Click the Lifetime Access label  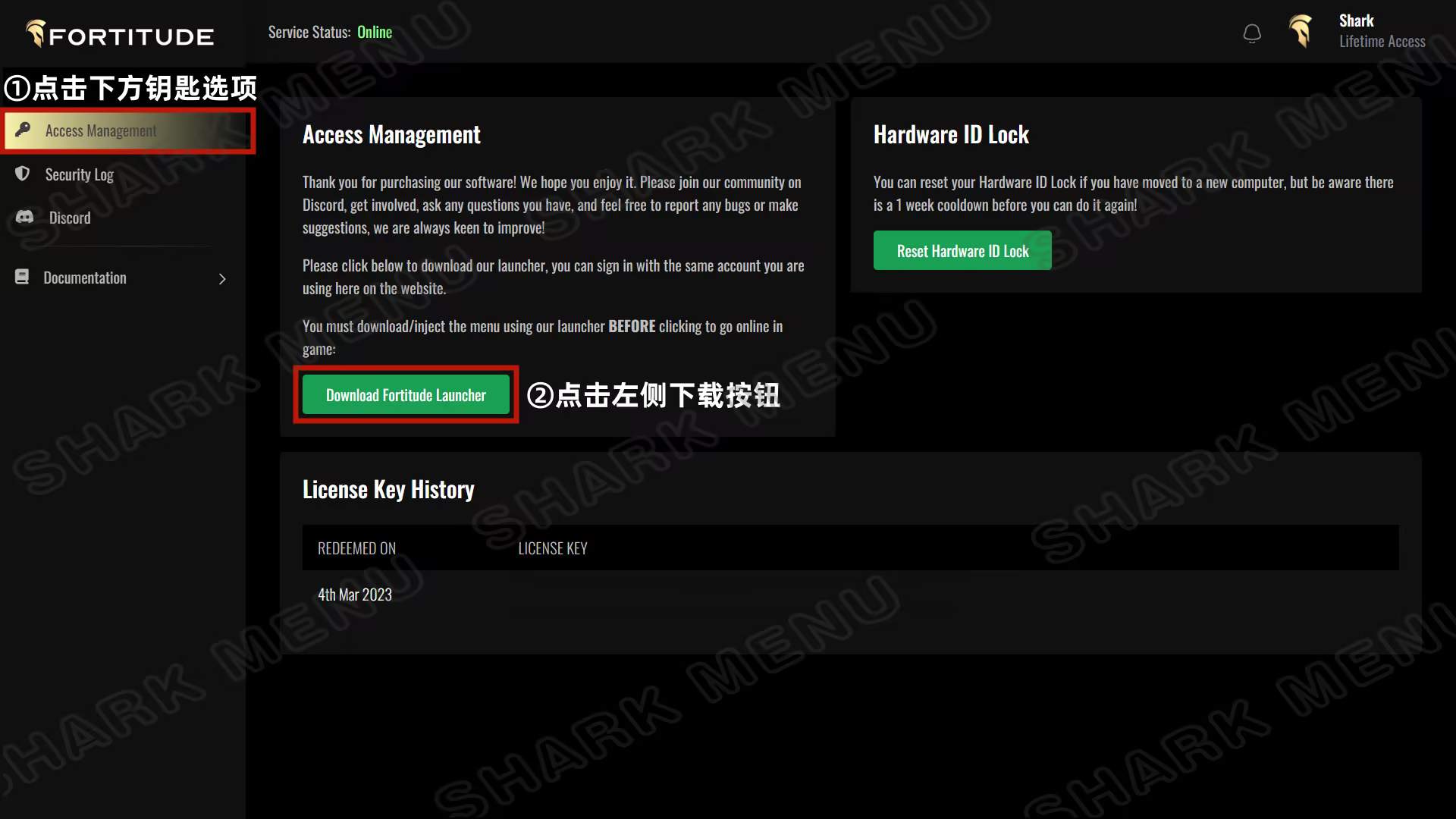1382,42
